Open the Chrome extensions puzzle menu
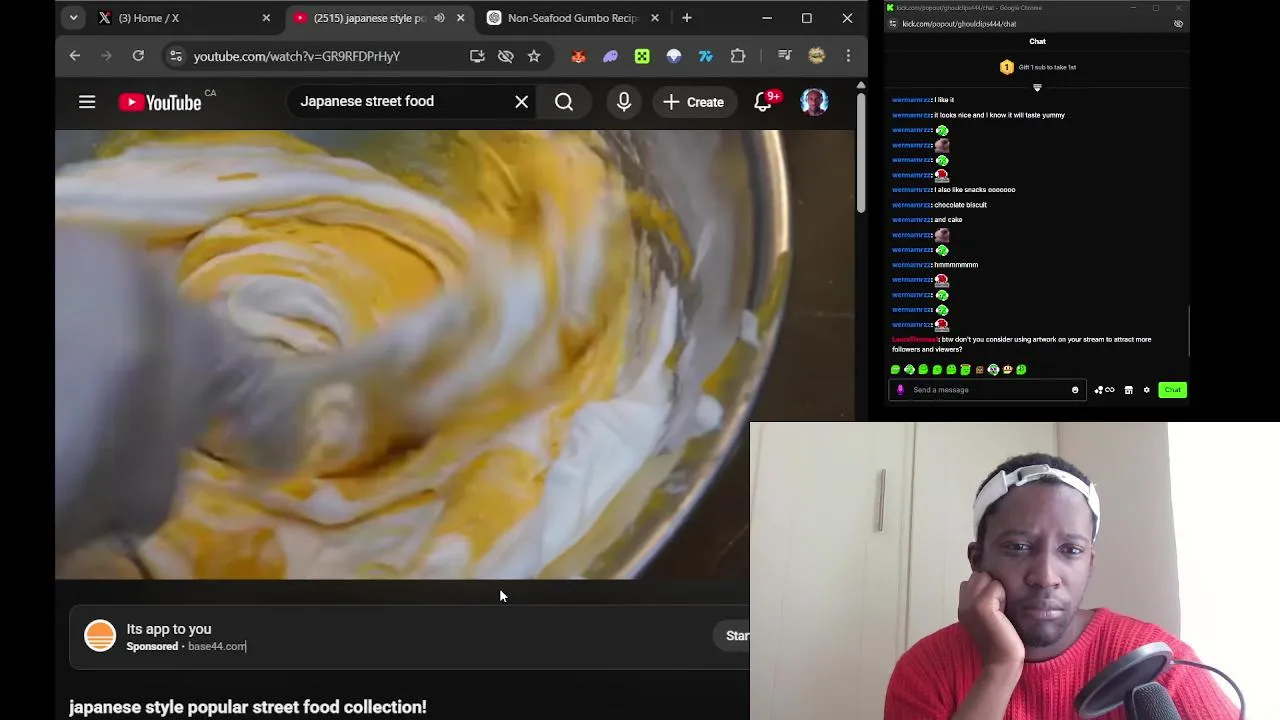 pyautogui.click(x=738, y=56)
